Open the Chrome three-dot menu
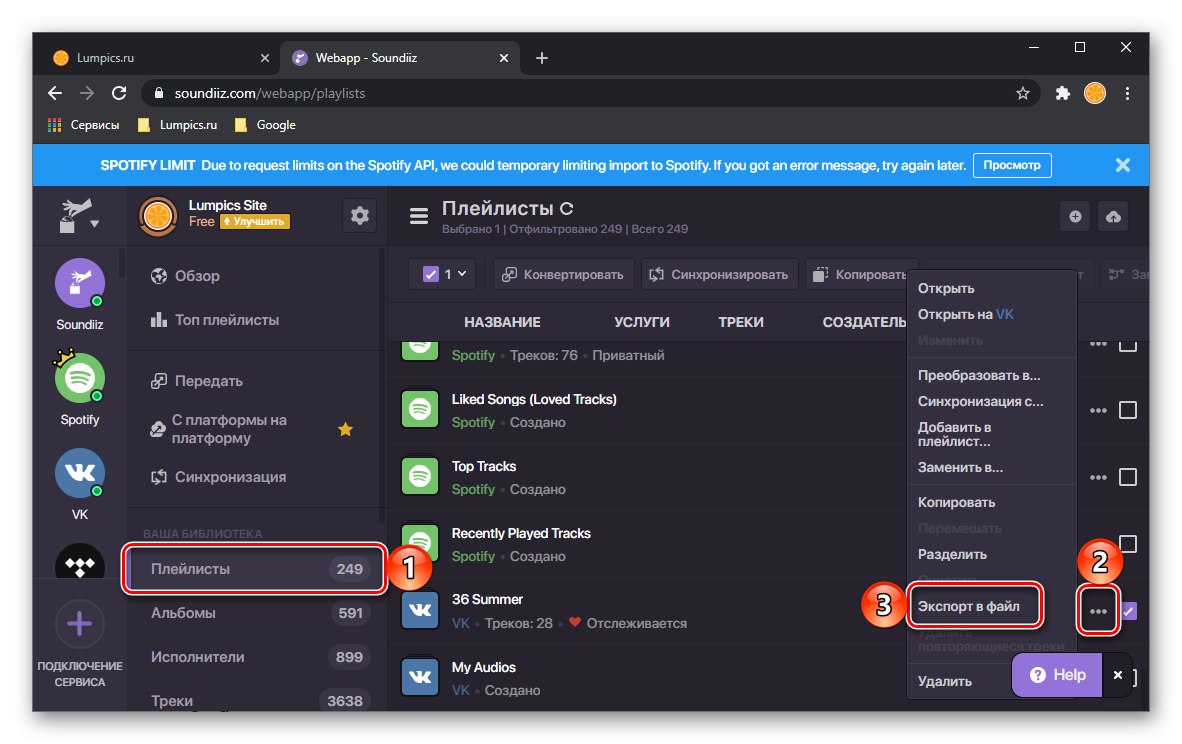Screen dimensions: 1182x744 [x=1127, y=93]
